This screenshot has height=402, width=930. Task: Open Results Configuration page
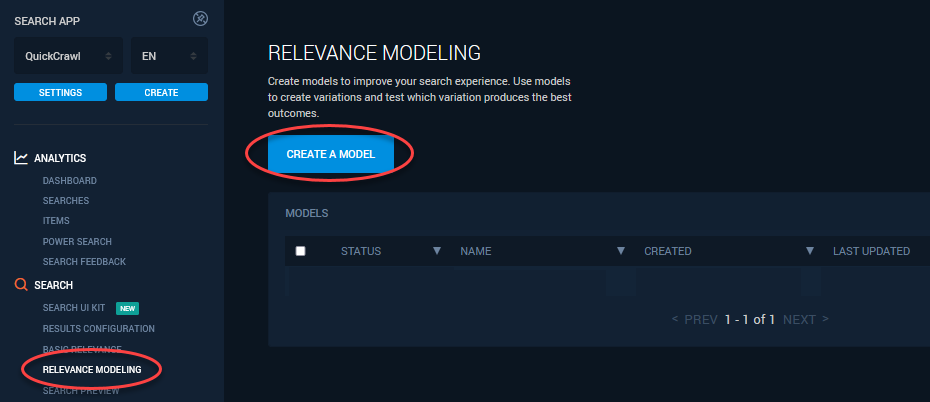point(98,329)
